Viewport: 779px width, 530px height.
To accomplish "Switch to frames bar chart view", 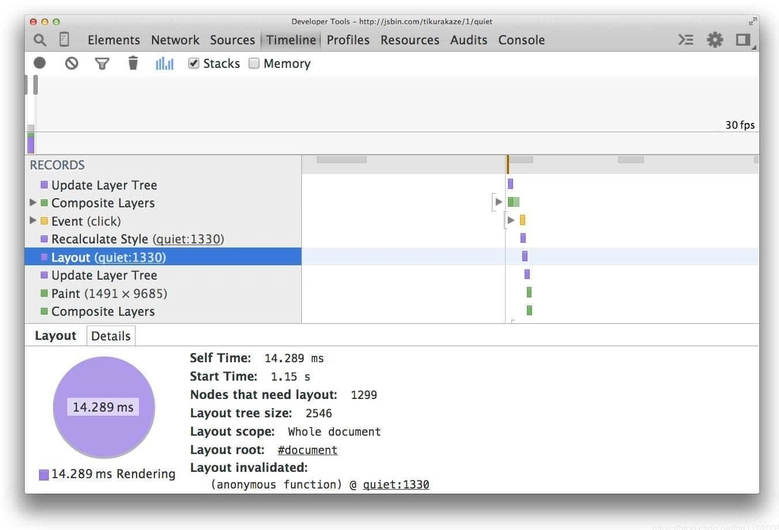I will tap(164, 63).
